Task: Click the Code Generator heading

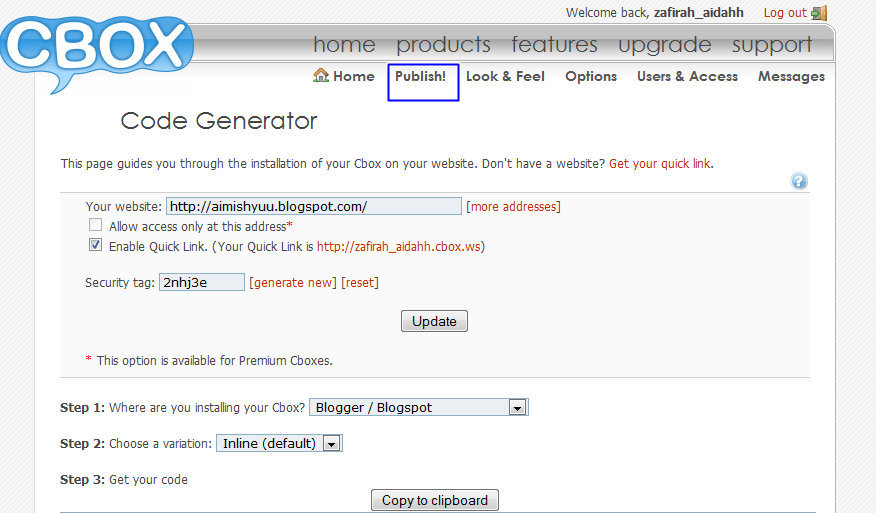Action: [x=219, y=121]
